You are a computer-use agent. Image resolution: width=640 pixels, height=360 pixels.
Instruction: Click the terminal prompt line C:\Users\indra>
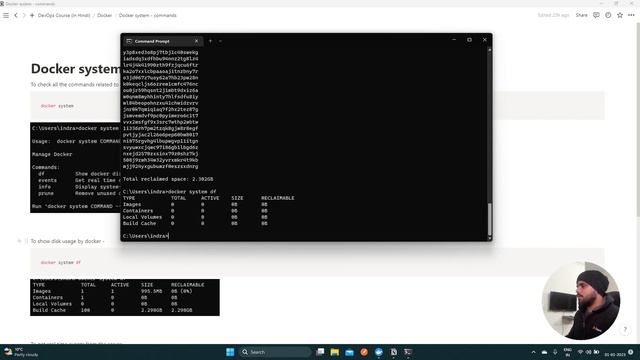[x=146, y=236]
